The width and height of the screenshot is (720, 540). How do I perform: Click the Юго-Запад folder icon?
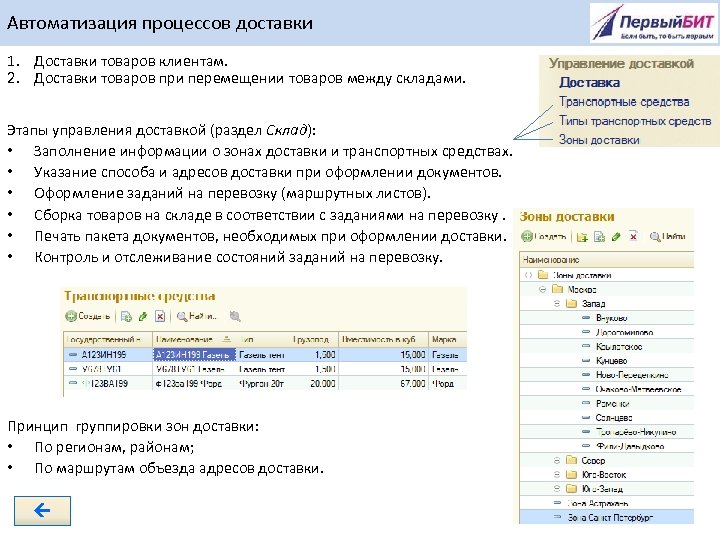(x=572, y=489)
